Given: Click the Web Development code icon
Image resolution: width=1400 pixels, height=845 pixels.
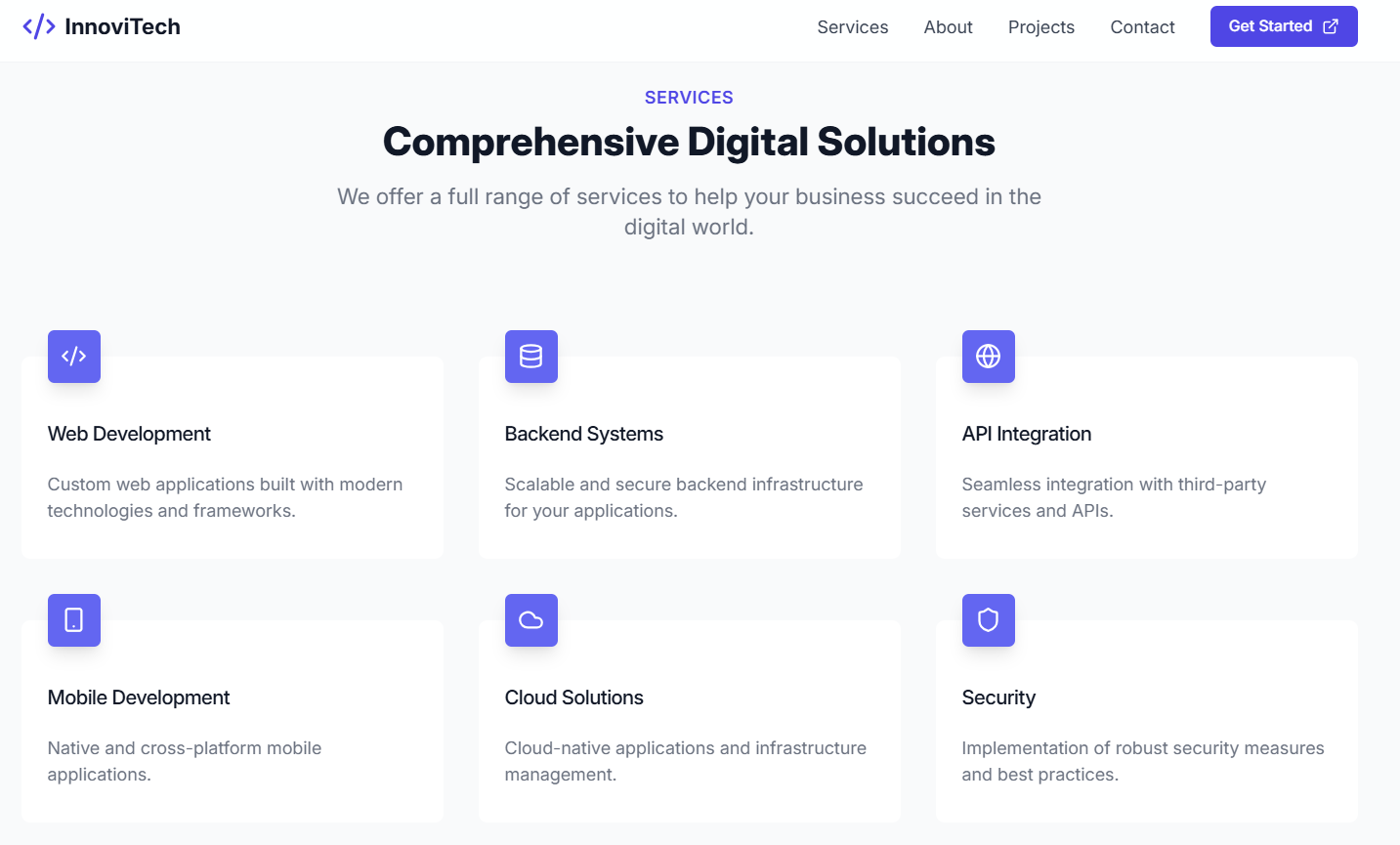Looking at the screenshot, I should [74, 357].
